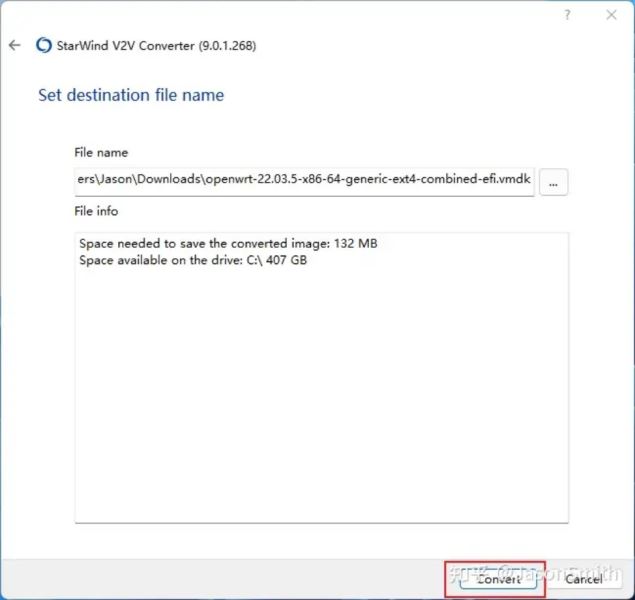Select the 'Space available on the drive' line
The height and width of the screenshot is (600, 635).
(191, 261)
